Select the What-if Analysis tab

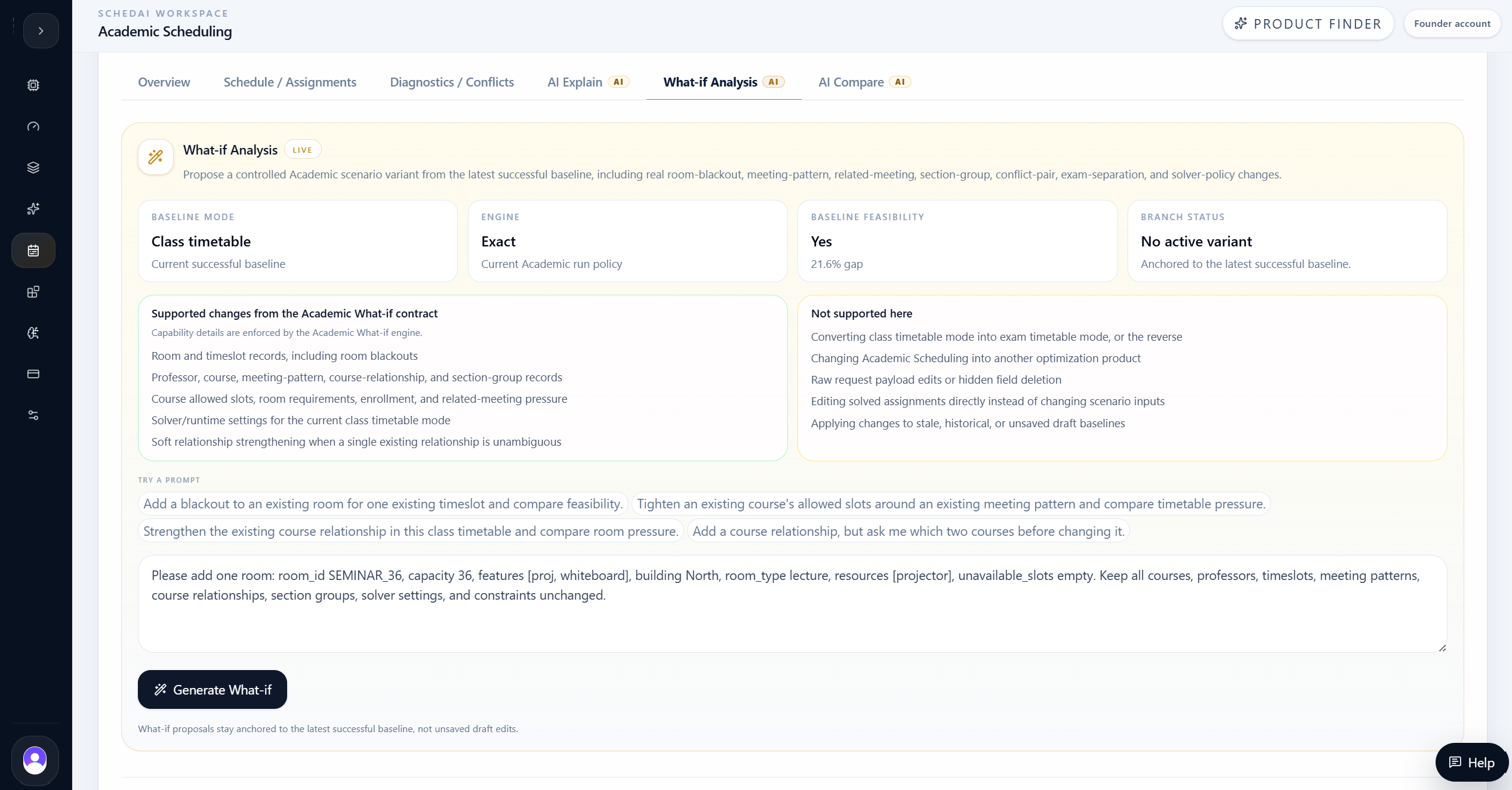point(723,82)
